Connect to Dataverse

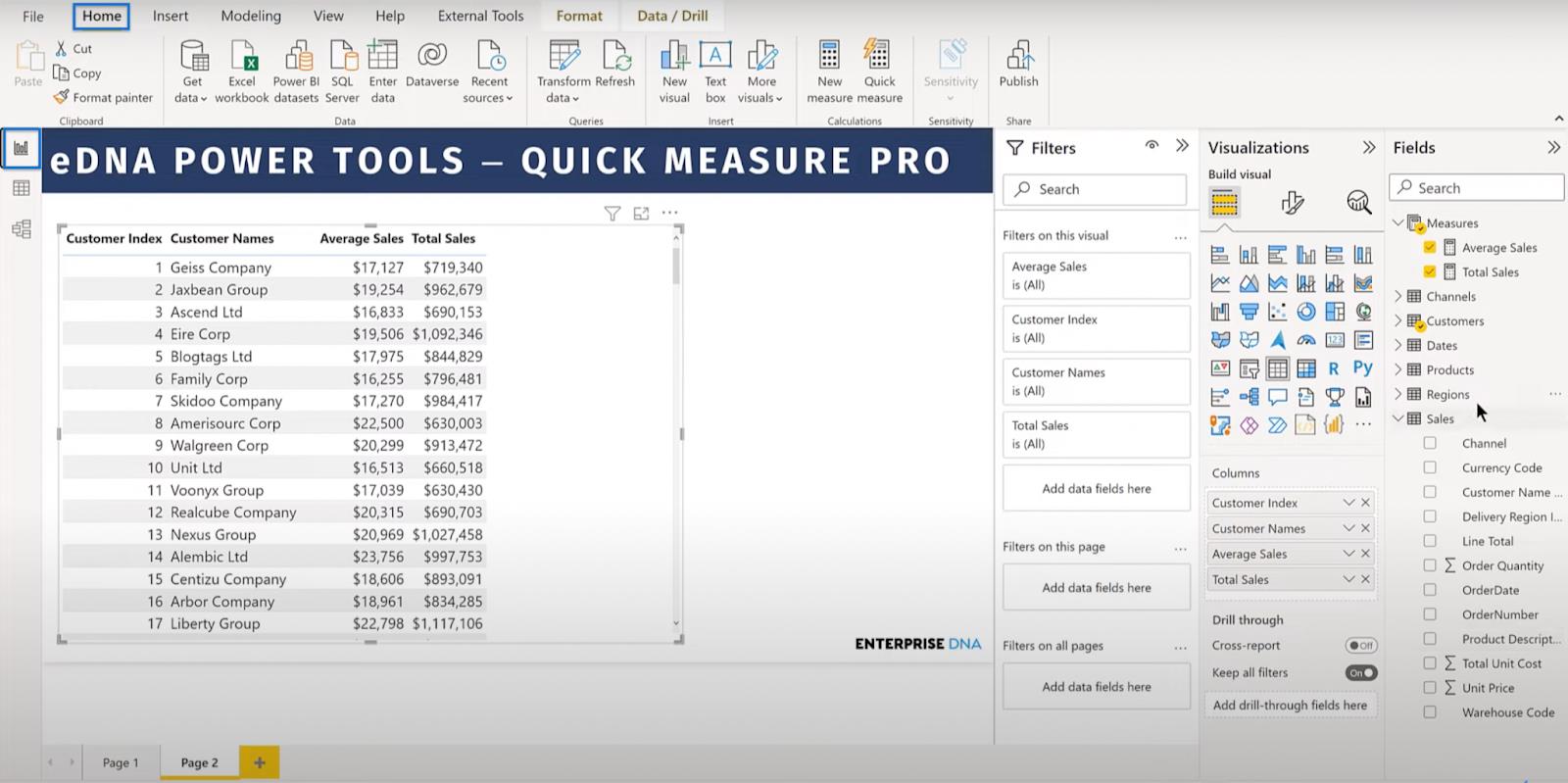432,64
